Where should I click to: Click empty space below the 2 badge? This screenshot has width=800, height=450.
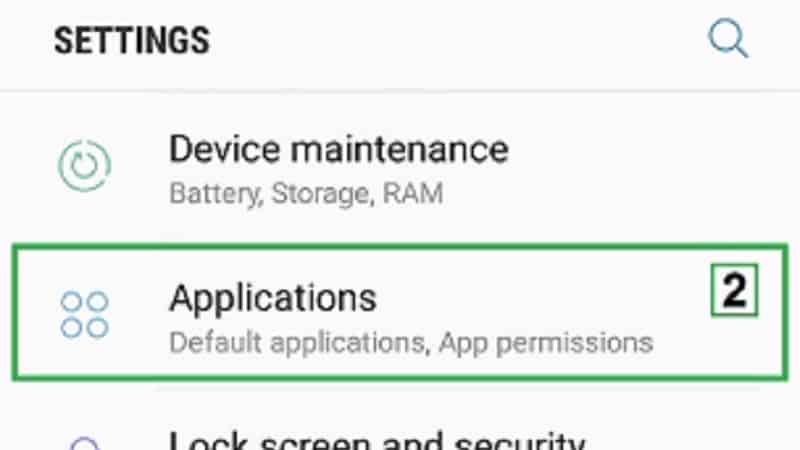coord(735,347)
